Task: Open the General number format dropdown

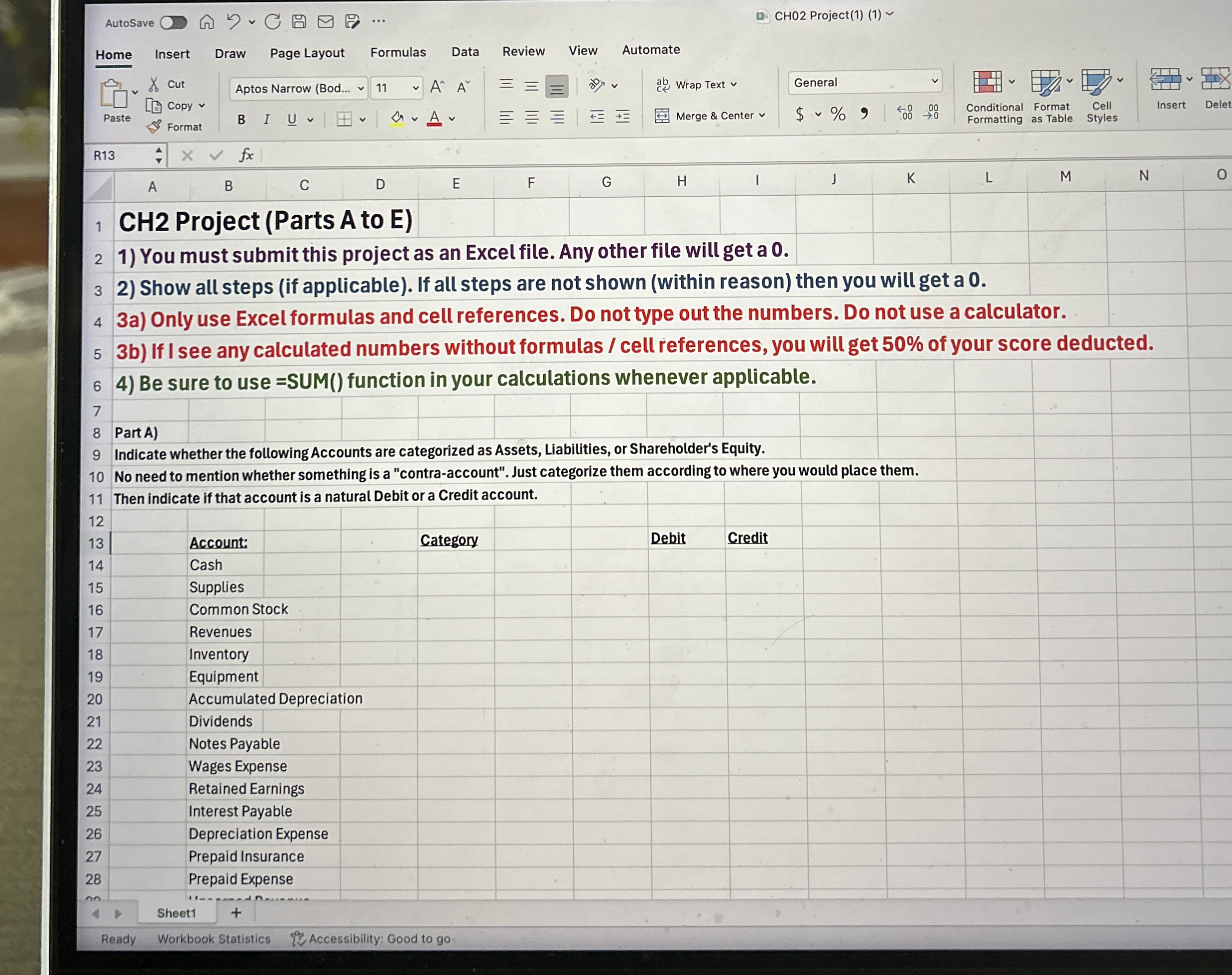Action: tap(934, 82)
